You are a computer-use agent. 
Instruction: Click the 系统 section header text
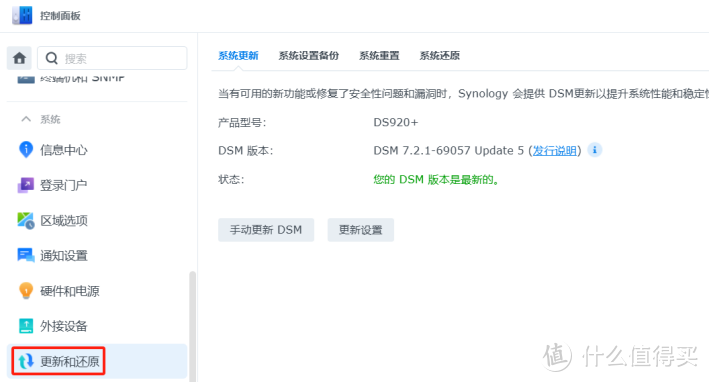point(50,119)
